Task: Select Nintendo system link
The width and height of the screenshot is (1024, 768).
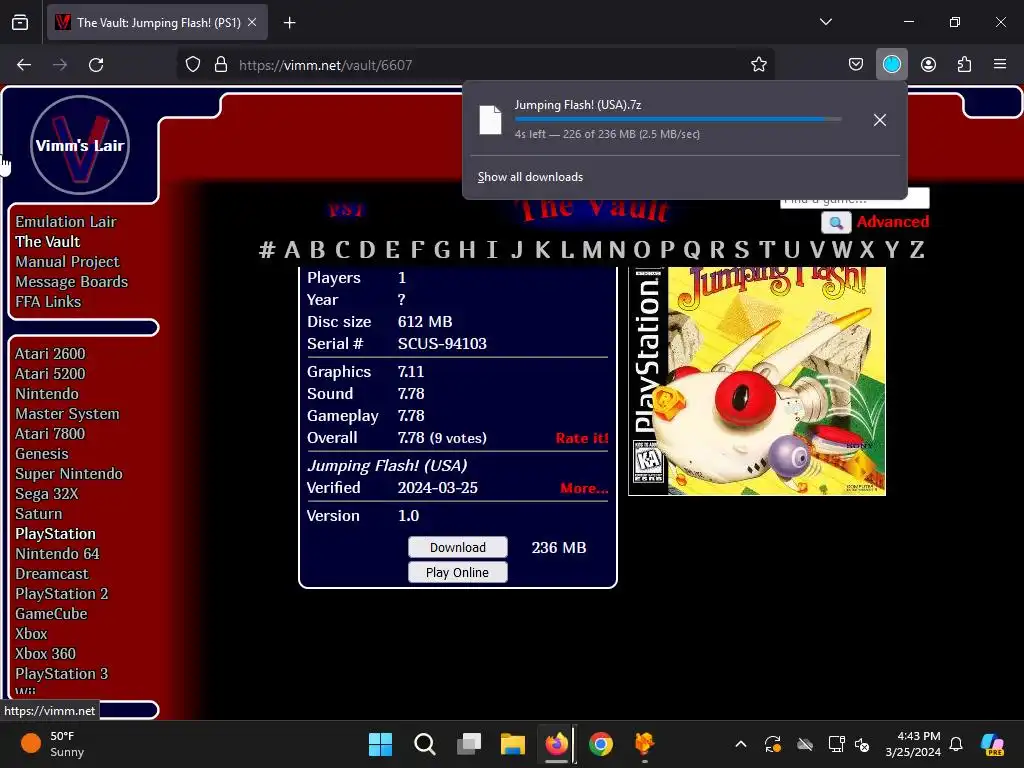Action: click(x=47, y=394)
